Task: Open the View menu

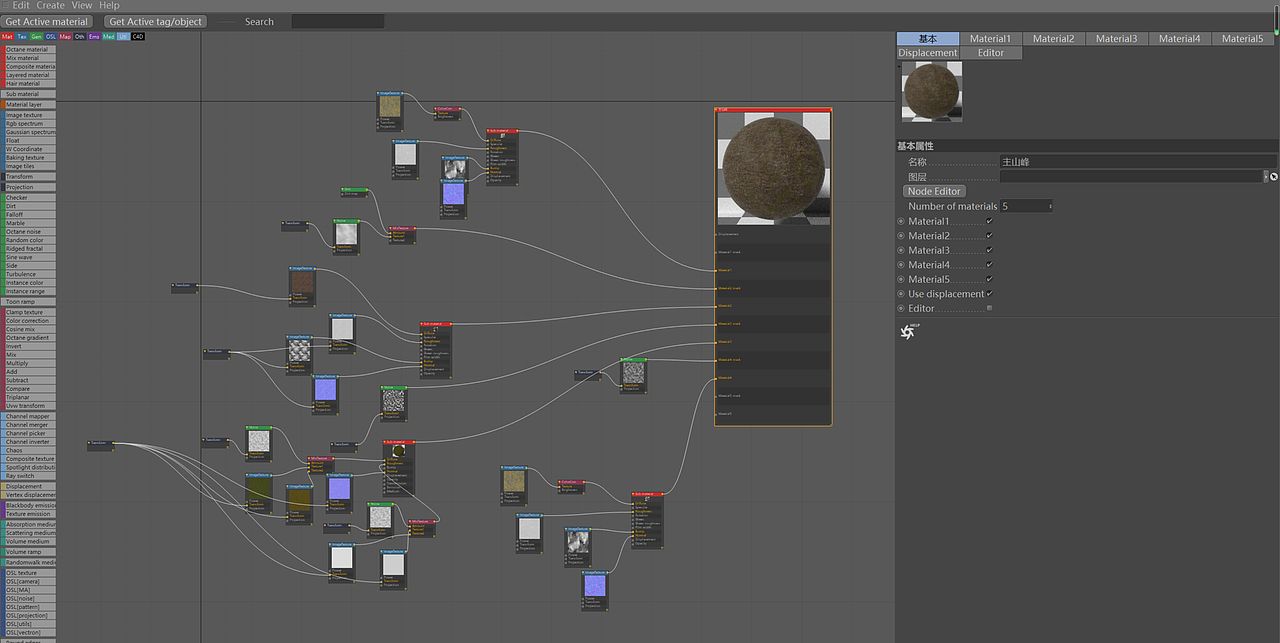Action: (82, 5)
